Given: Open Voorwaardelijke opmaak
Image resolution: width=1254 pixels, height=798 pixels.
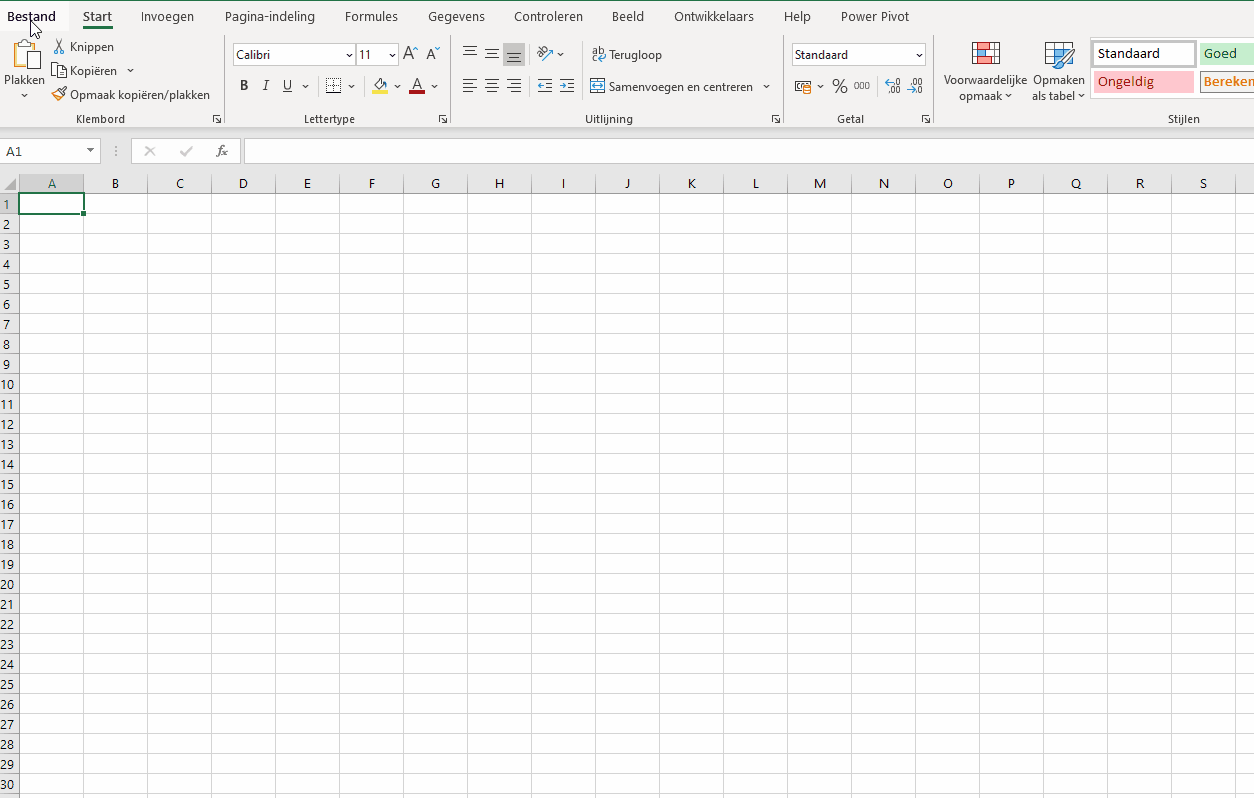Looking at the screenshot, I should point(985,70).
